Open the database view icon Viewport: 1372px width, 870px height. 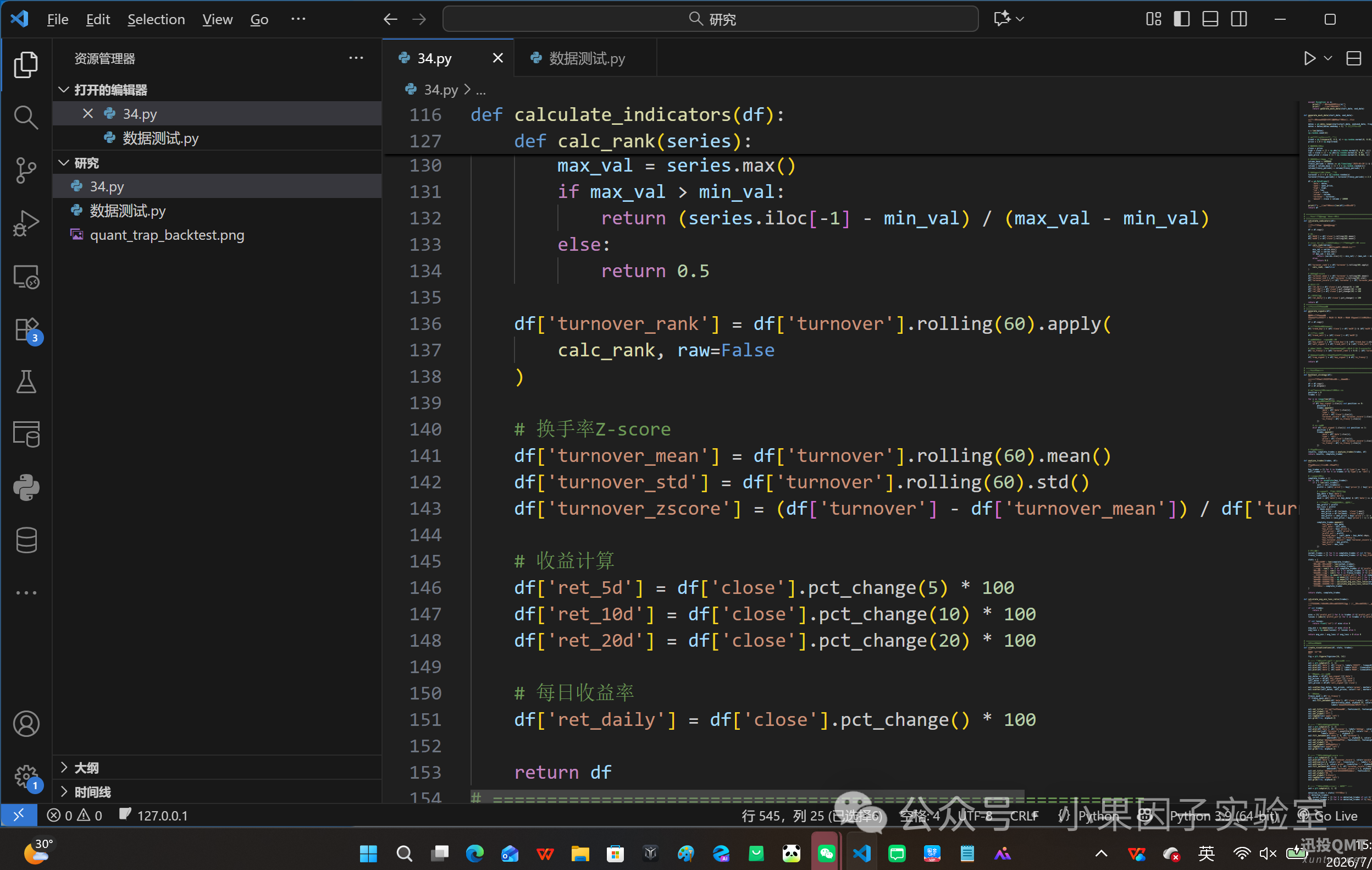click(26, 539)
